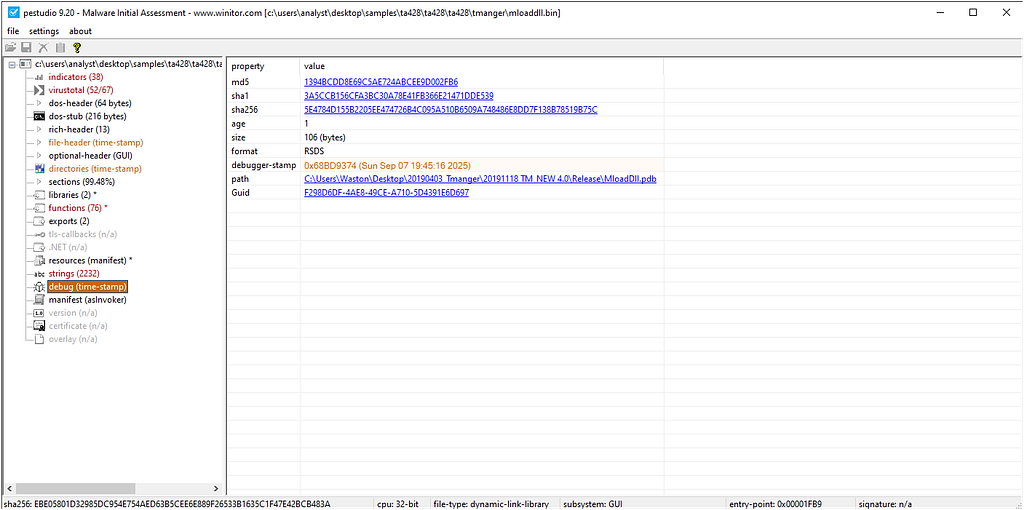The height and width of the screenshot is (510, 1024).
Task: Click the tls-callbacks key icon
Action: tap(39, 234)
